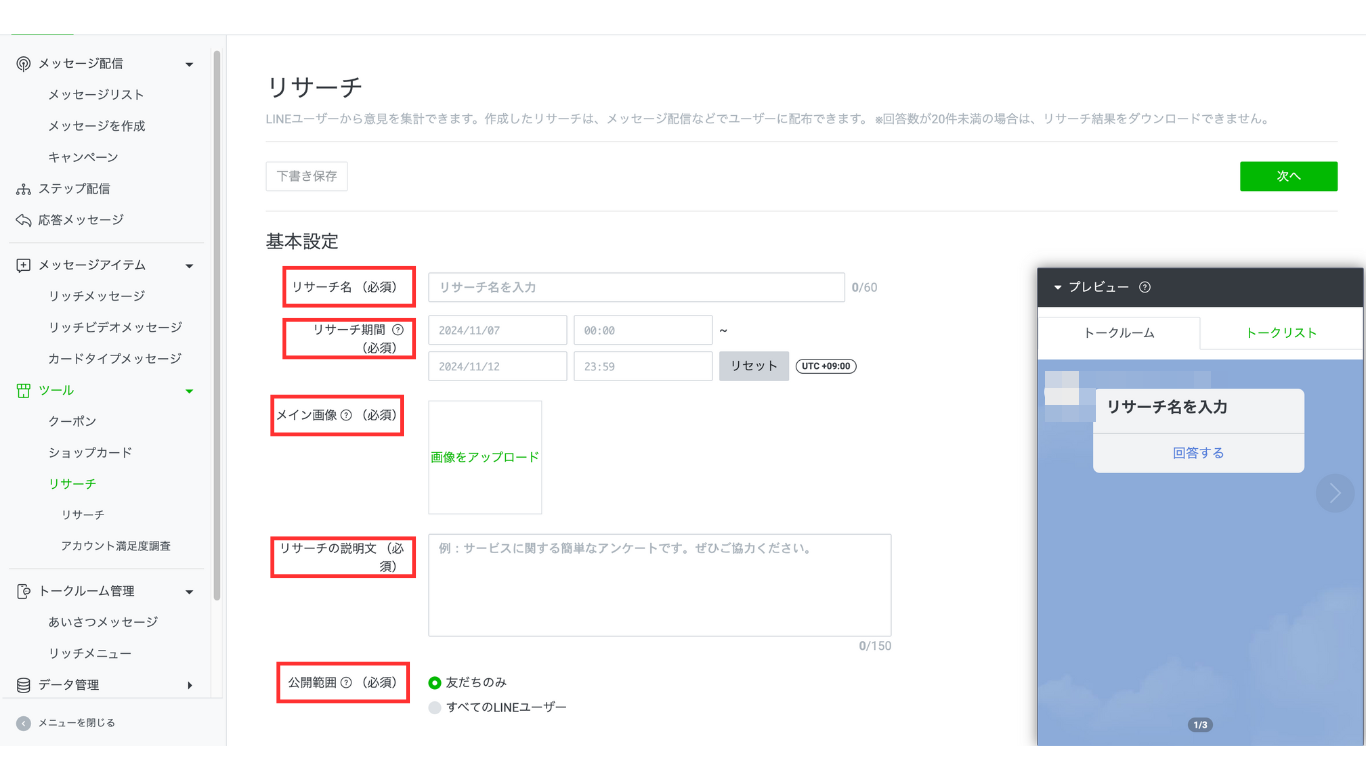This screenshot has height=768, width=1366.
Task: Click 回答する in the preview card
Action: point(1198,453)
